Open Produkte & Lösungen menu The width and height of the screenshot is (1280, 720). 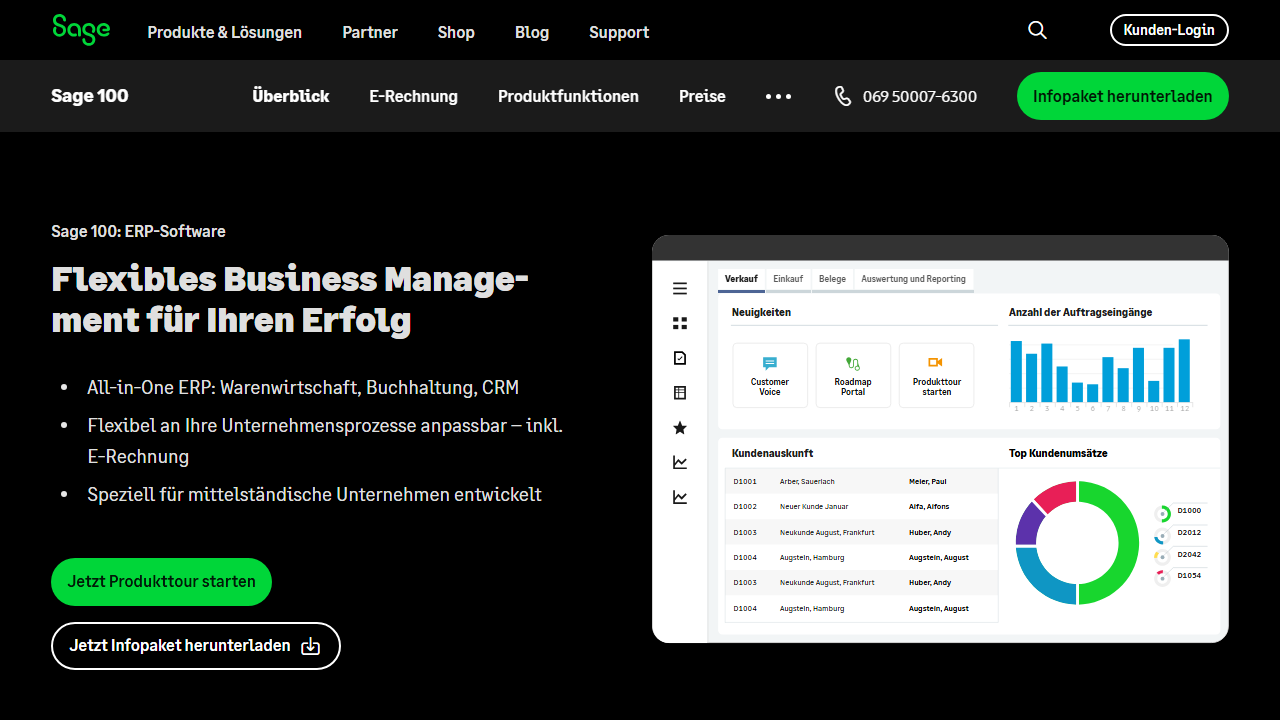[224, 32]
